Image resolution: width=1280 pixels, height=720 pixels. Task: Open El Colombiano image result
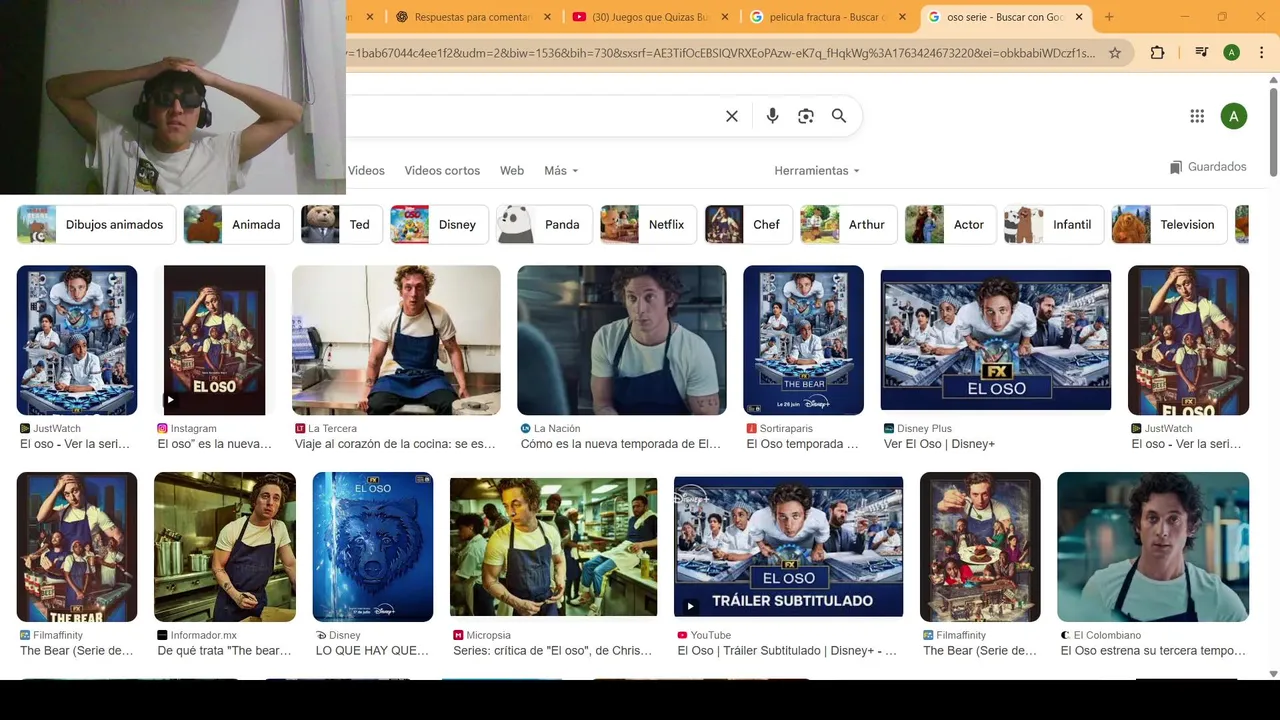coord(1153,547)
